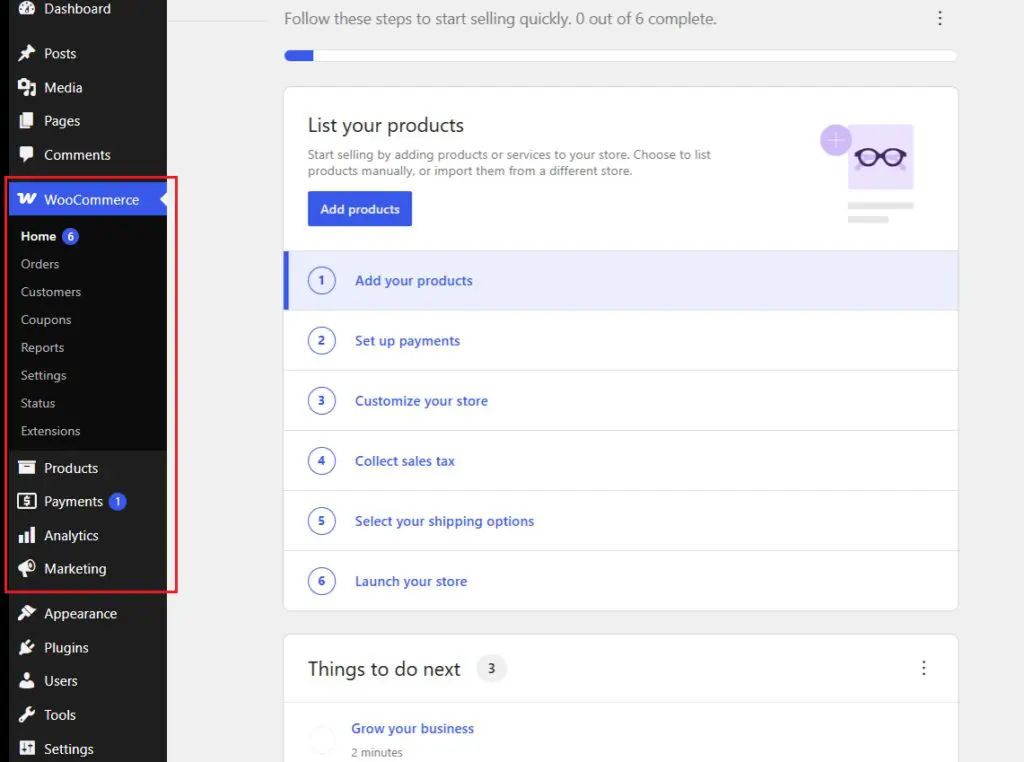Screen dimensions: 1024x762
Task: Click the Media library icon
Action: pyautogui.click(x=27, y=87)
